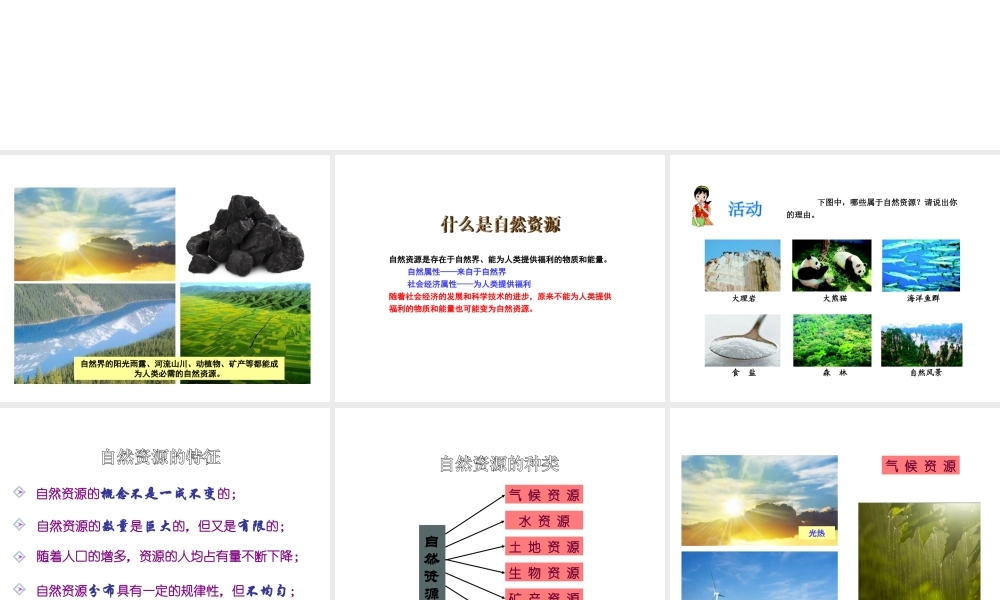This screenshot has width=1000, height=600.
Task: Click the bullet about 分布具有一定的规律性
Action: [x=165, y=590]
